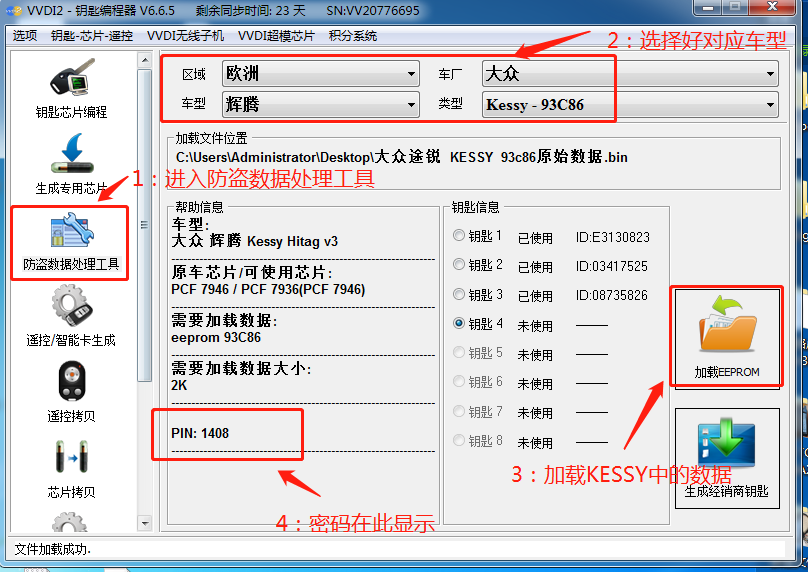Viewport: 808px width, 572px height.
Task: Open the VVDI无线子机 menu
Action: 185,36
